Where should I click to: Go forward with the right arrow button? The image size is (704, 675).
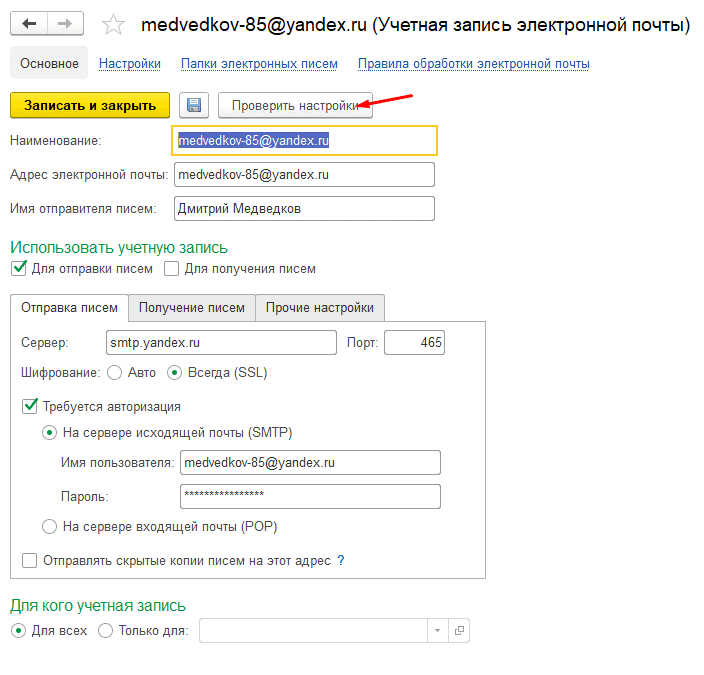click(x=66, y=23)
